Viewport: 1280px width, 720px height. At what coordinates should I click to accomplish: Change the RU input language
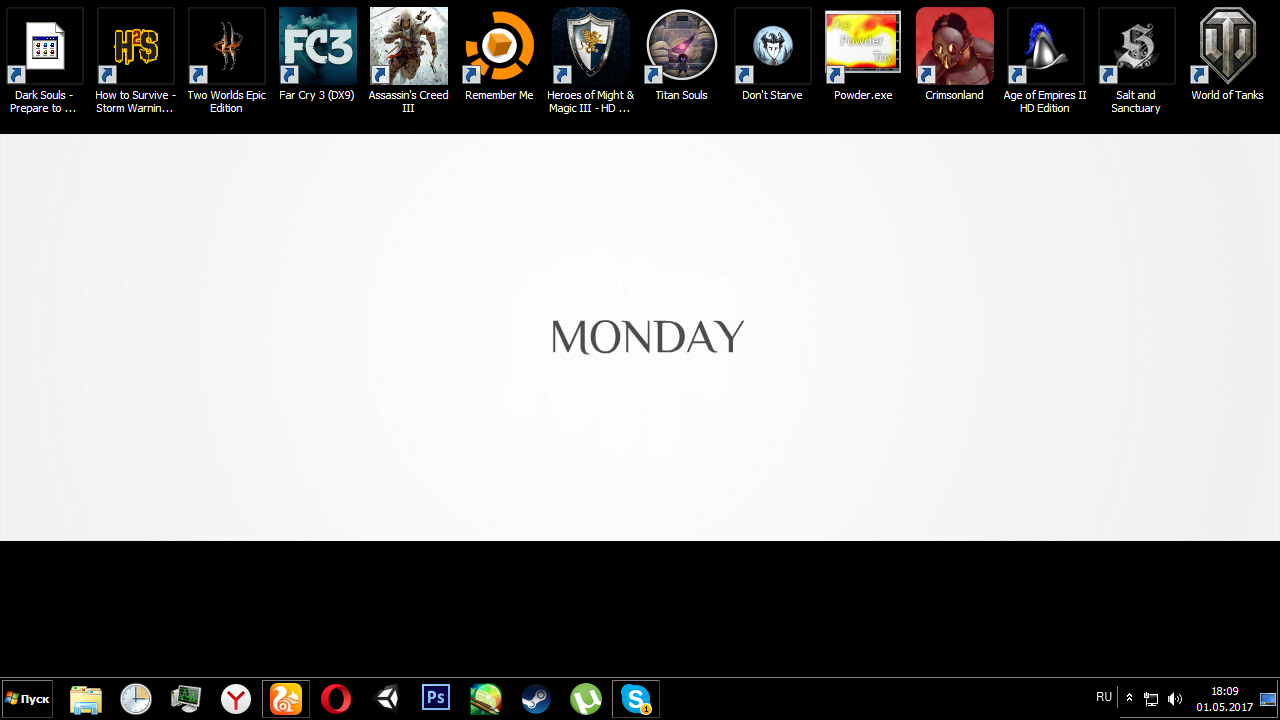1104,697
